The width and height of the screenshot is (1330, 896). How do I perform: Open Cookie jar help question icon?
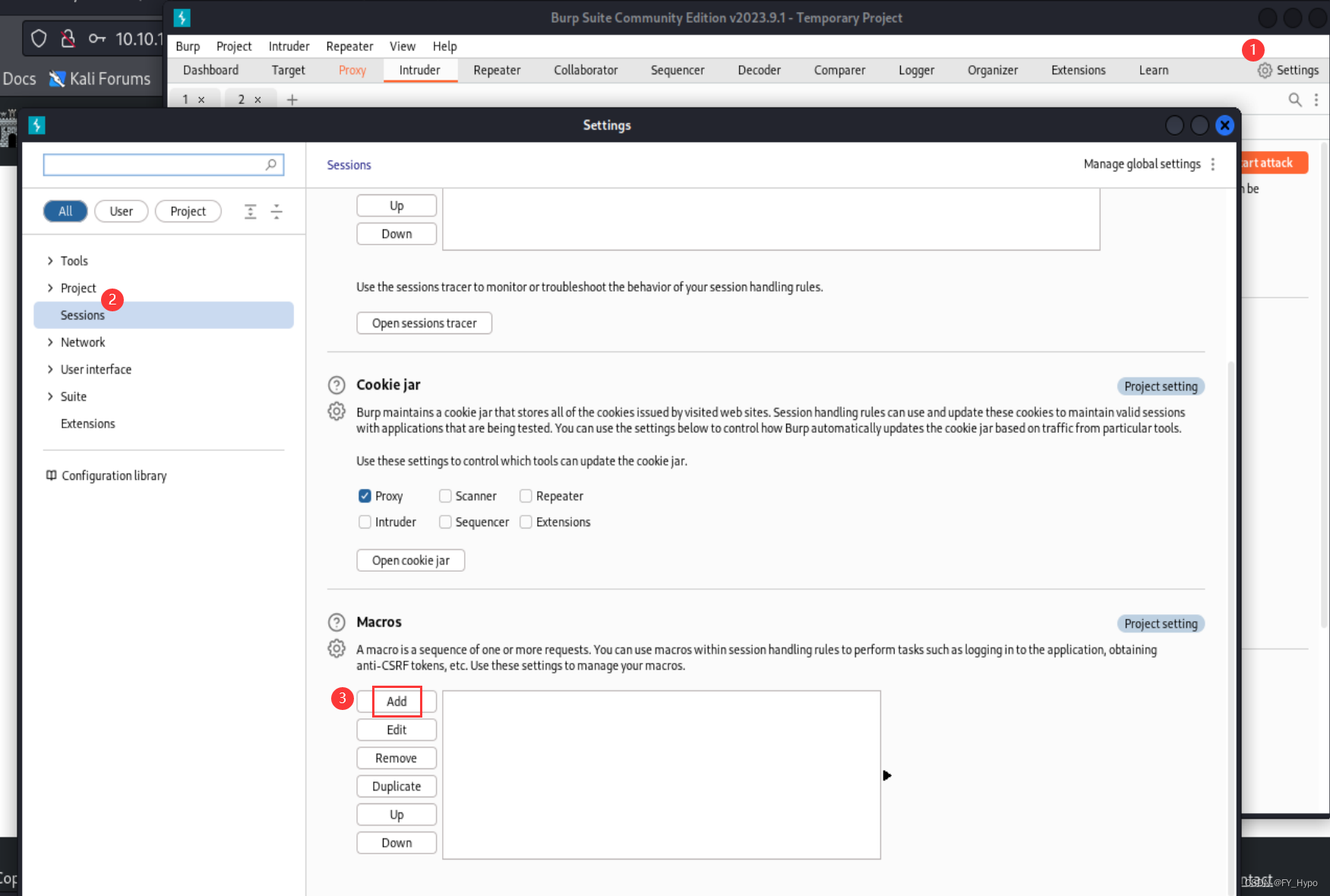[336, 385]
